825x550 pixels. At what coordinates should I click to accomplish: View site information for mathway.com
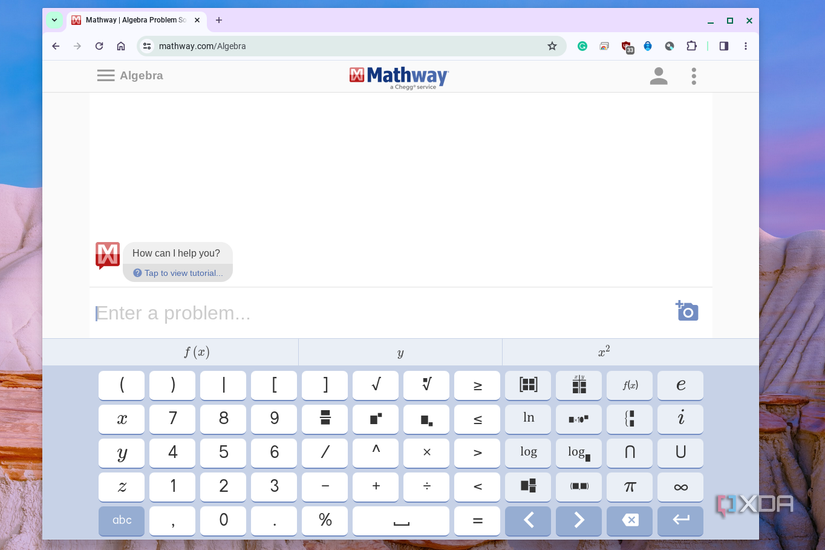(x=147, y=46)
